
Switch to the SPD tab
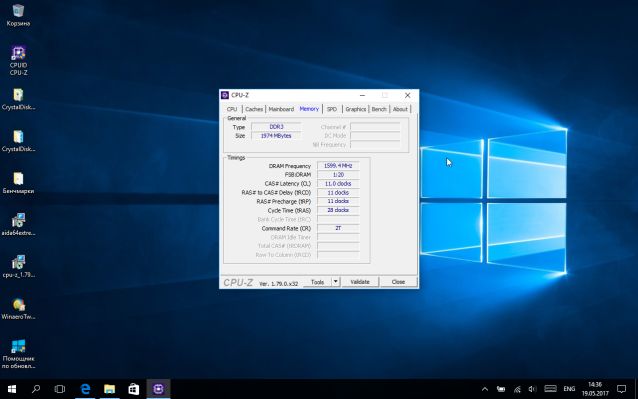(332, 109)
